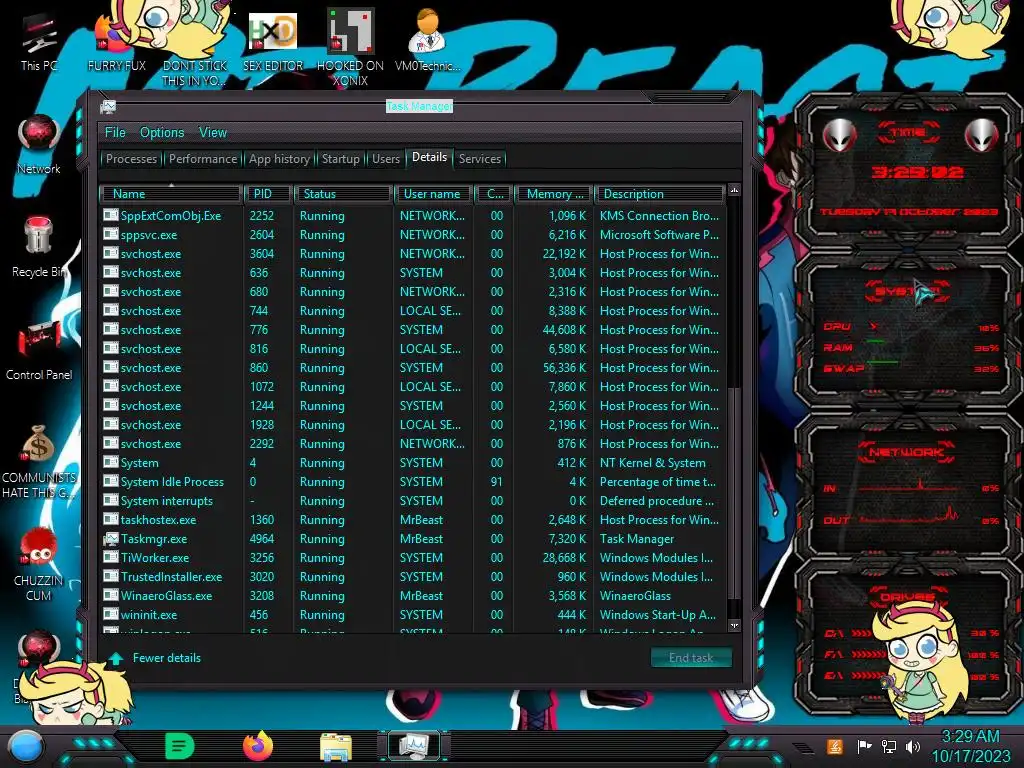
Task: Open the File menu
Action: point(115,133)
